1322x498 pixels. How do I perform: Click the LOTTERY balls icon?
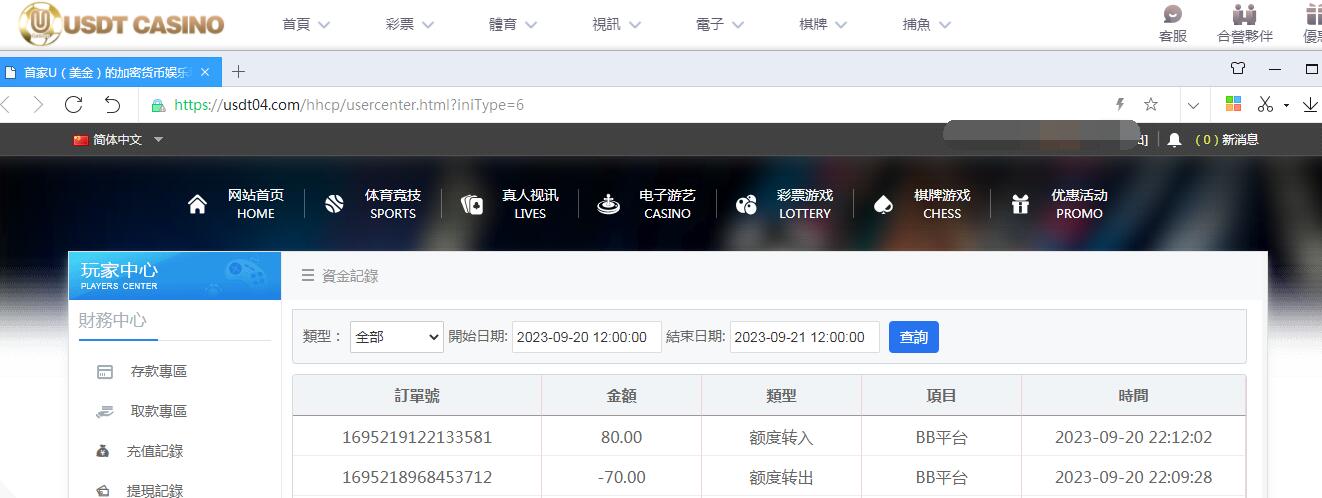[x=746, y=205]
